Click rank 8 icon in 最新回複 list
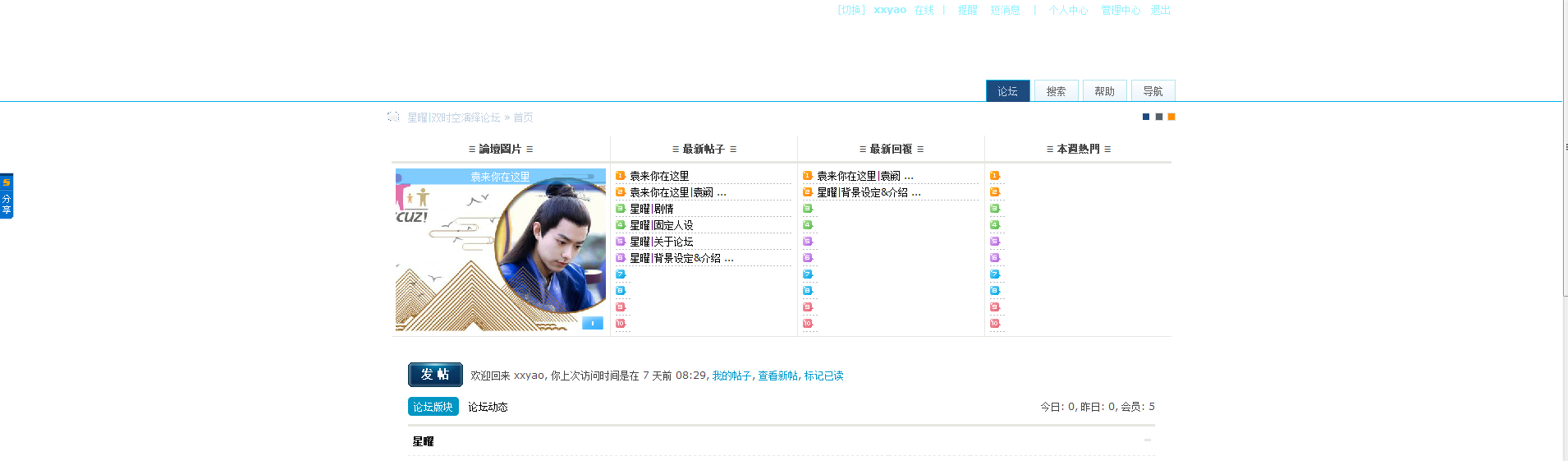The height and width of the screenshot is (461, 1568). pos(808,290)
